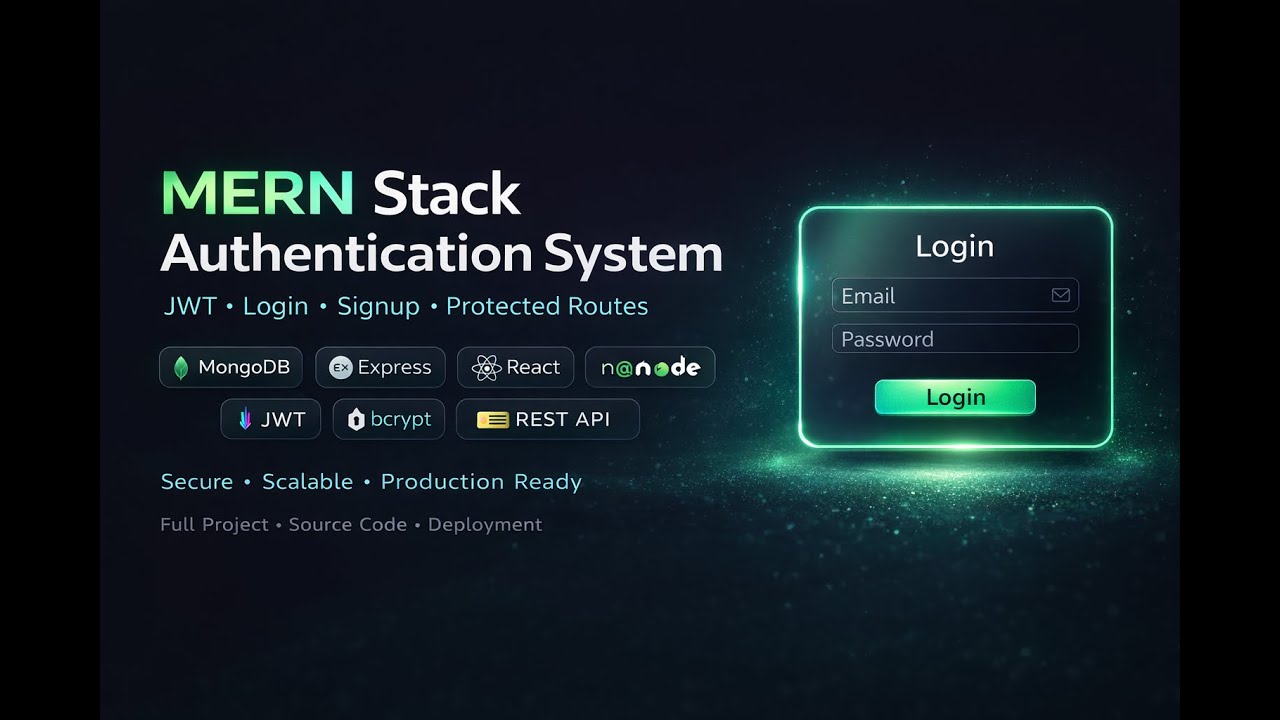Focus the Password input field
Viewport: 1280px width, 720px height.
click(955, 339)
